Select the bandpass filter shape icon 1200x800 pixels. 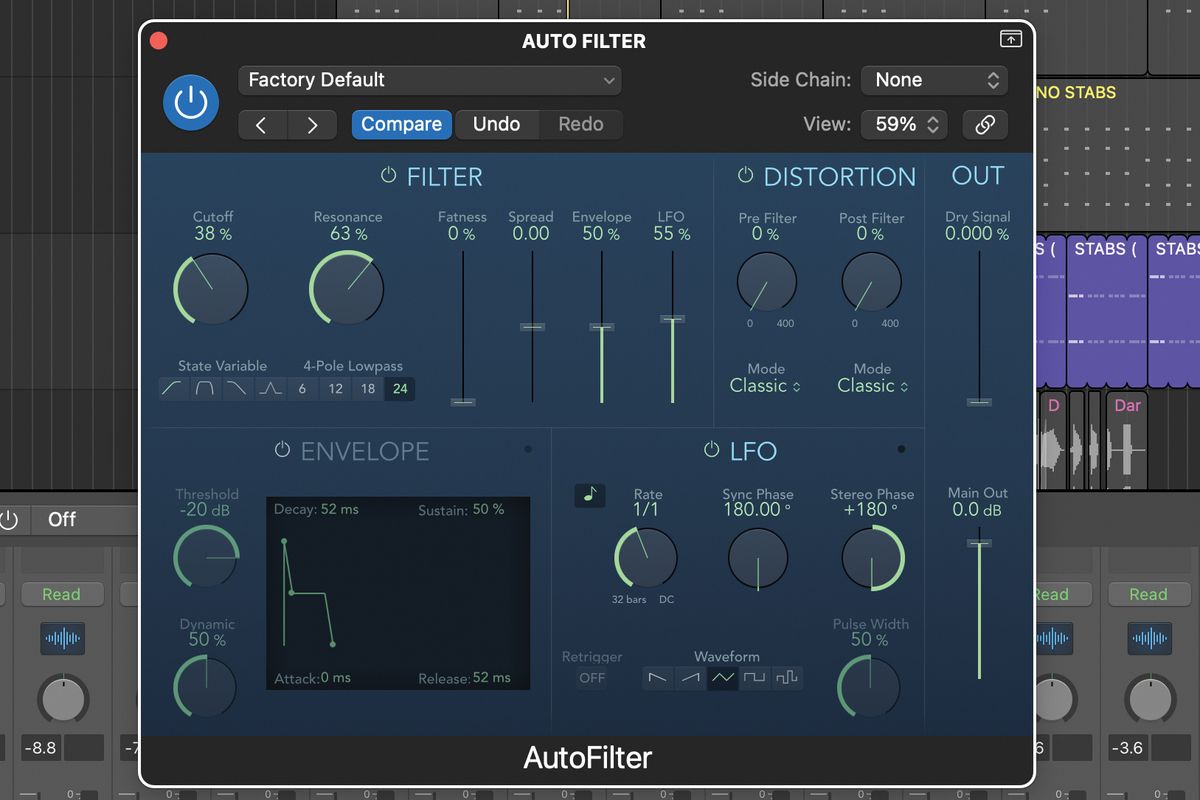pos(204,388)
